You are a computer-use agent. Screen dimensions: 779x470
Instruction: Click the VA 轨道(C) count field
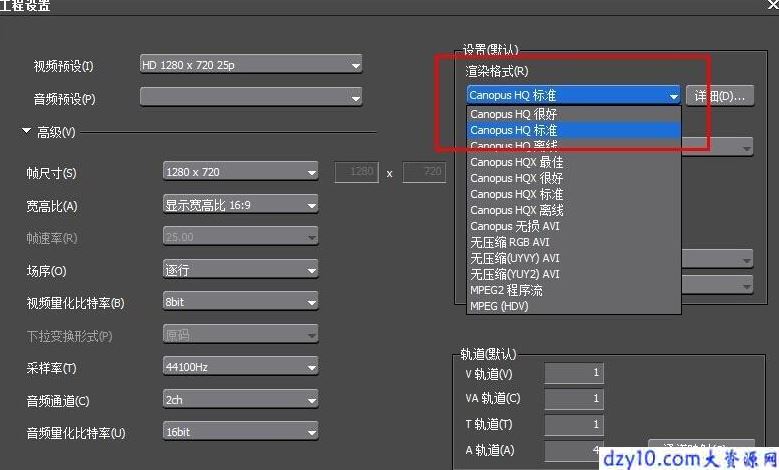574,398
